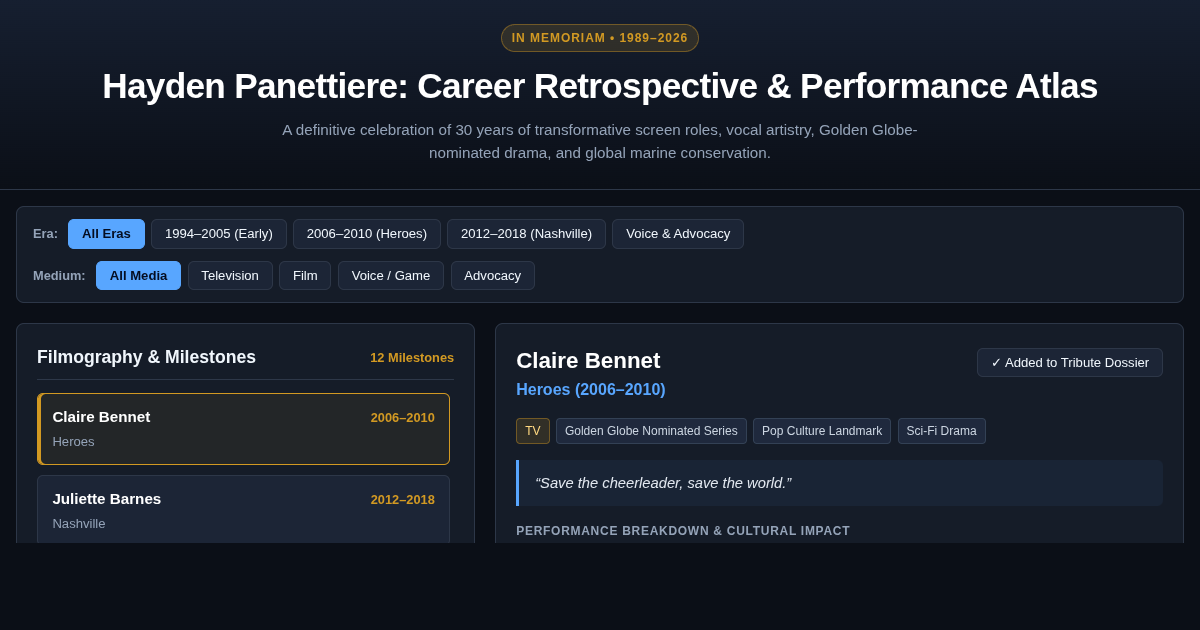Click the Golden Globe Nominated Series tag
Screen dimensions: 1200x630
click(651, 431)
